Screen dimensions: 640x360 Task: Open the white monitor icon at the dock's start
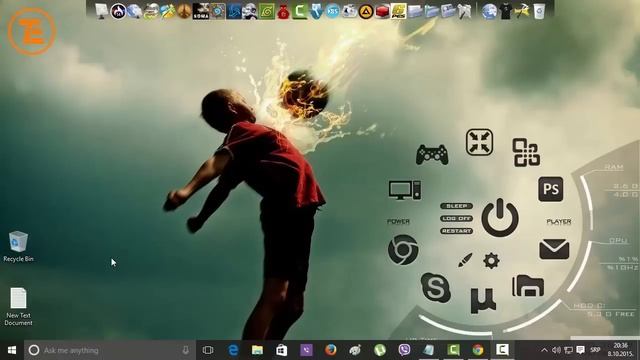pos(102,11)
